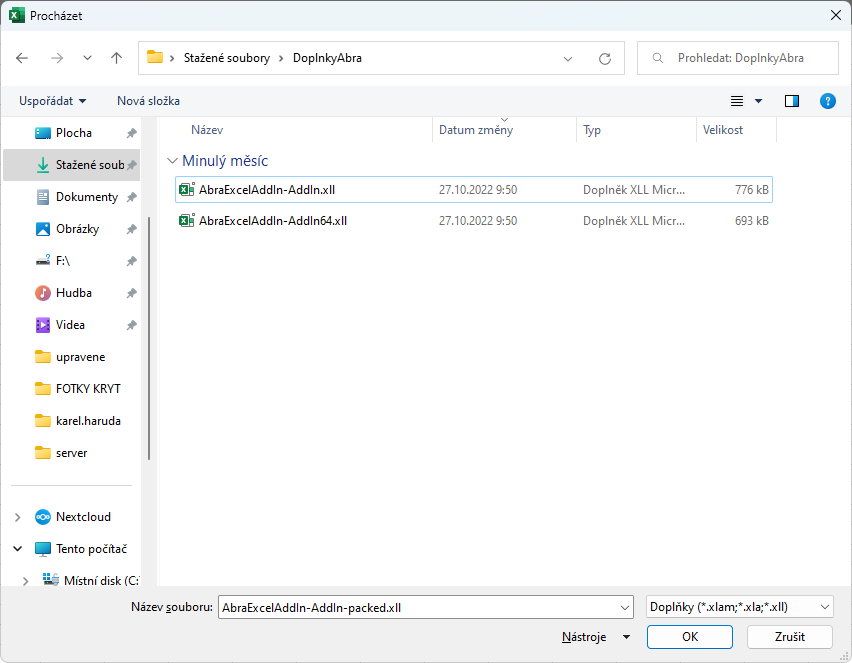Select DoplnkyAbra in address breadcrumb
This screenshot has height=663, width=852.
[327, 58]
